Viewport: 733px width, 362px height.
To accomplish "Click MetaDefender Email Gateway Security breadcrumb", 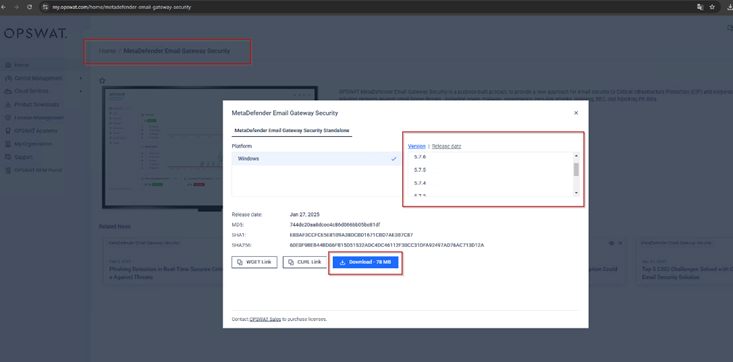I will point(177,51).
